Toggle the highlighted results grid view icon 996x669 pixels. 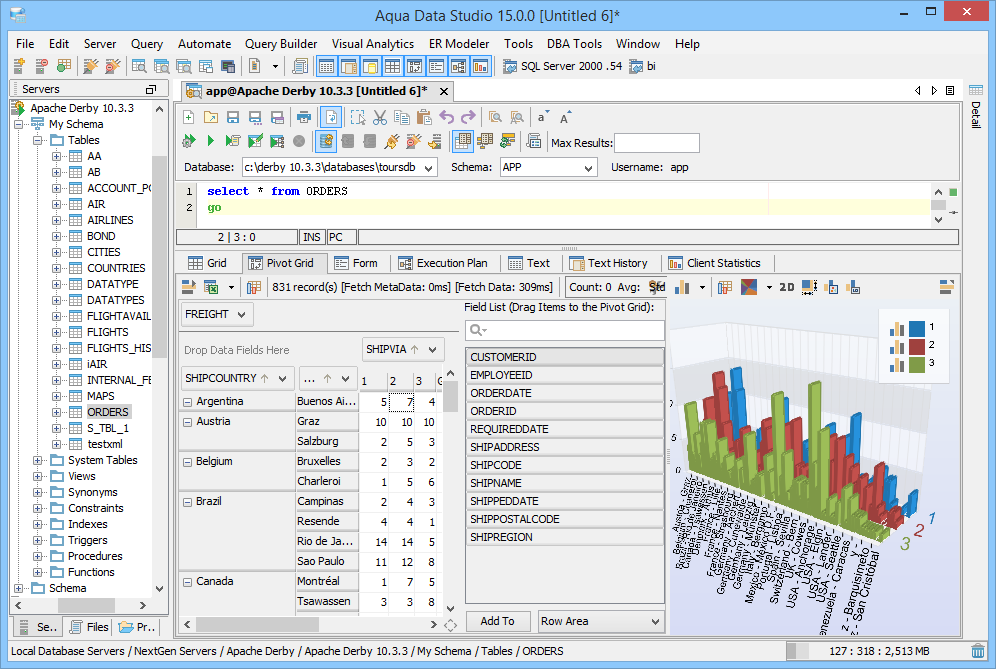pyautogui.click(x=463, y=141)
